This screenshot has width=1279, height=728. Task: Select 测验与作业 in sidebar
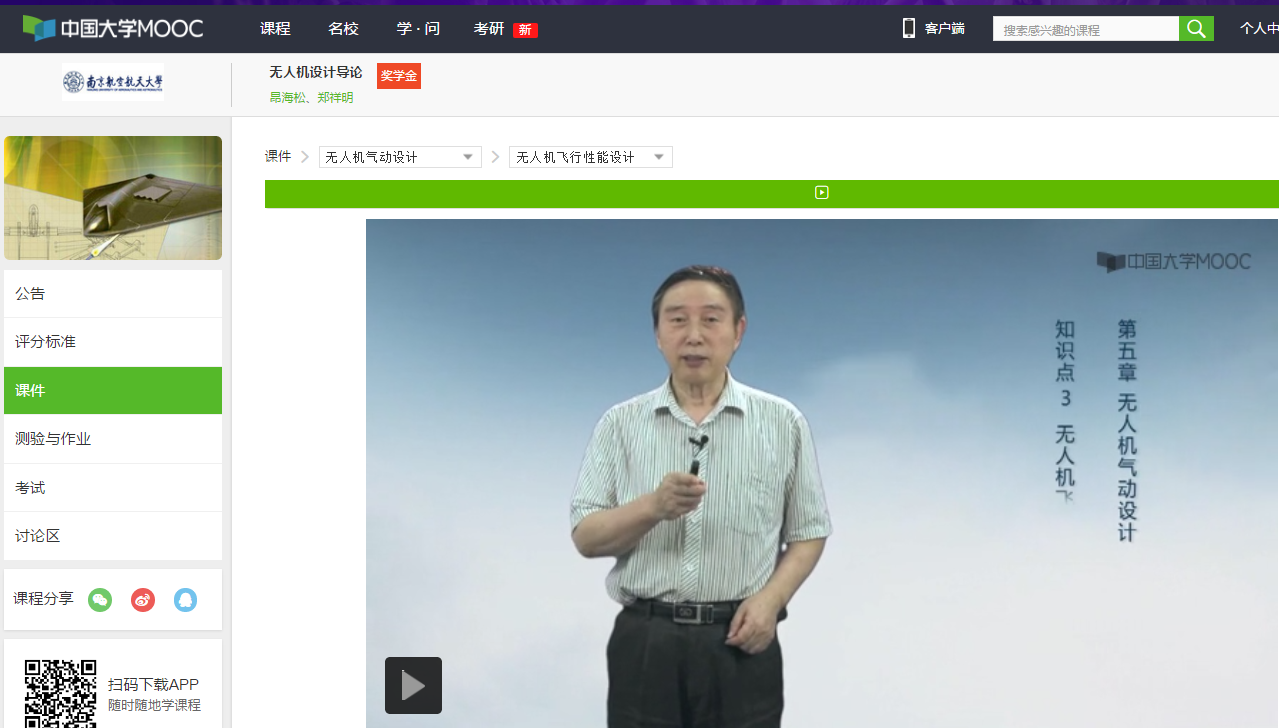pos(53,439)
